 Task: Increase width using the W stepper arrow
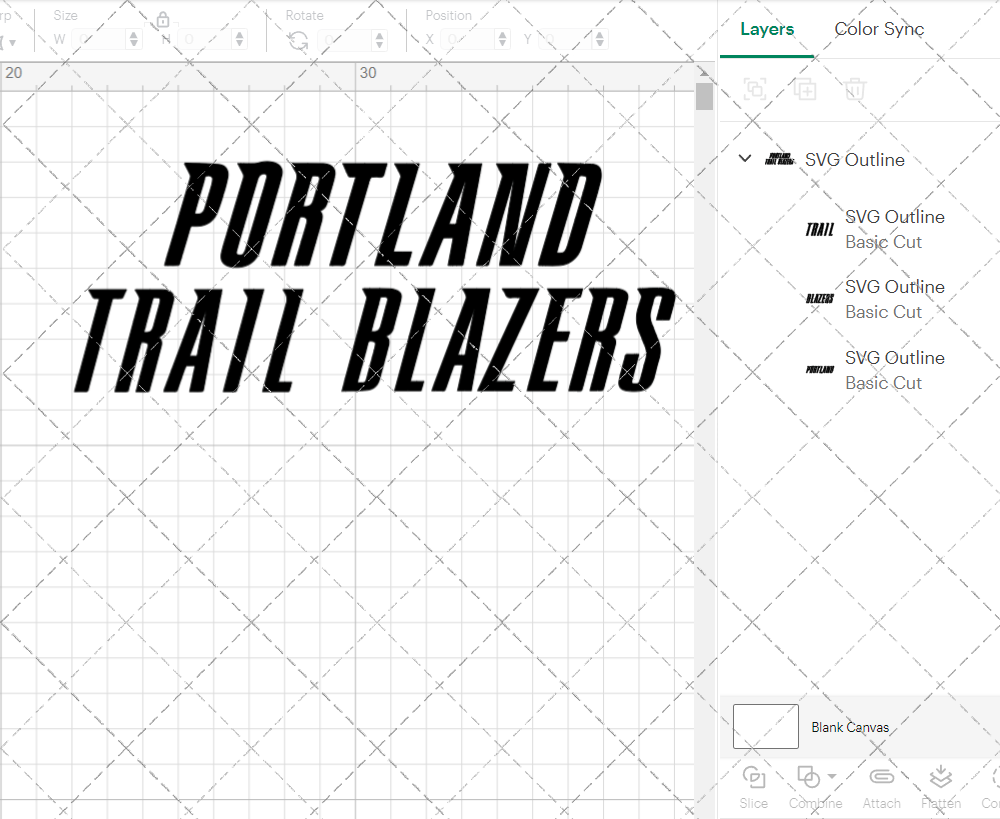136,34
